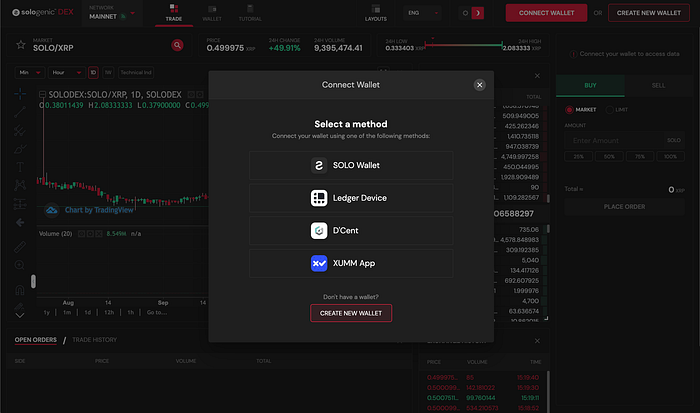
Task: Click the Connect Wallet button in the header
Action: [x=546, y=13]
